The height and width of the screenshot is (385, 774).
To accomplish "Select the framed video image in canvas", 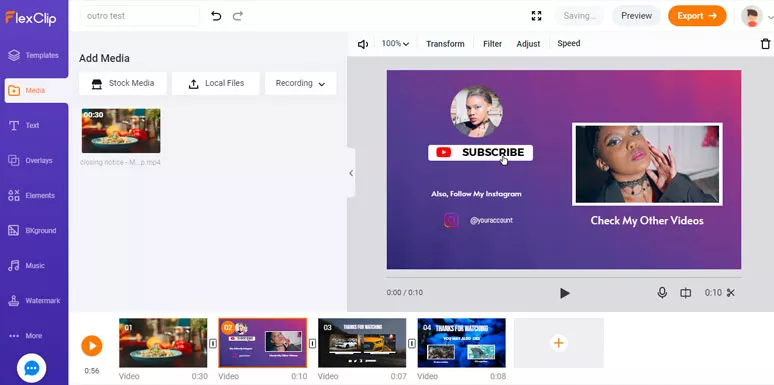I will [647, 164].
